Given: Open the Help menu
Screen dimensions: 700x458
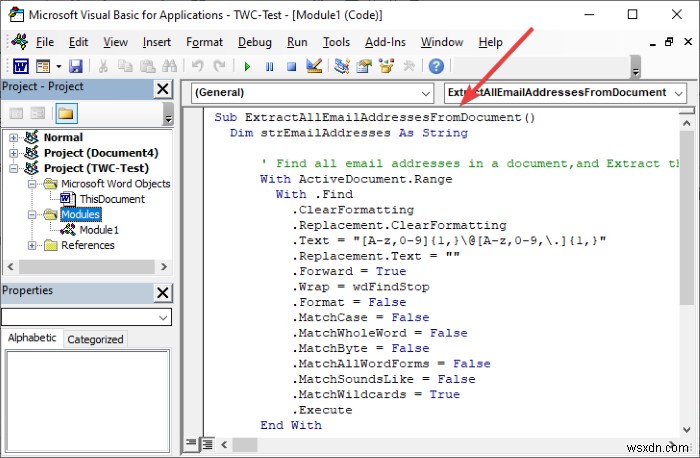Looking at the screenshot, I should tap(491, 42).
